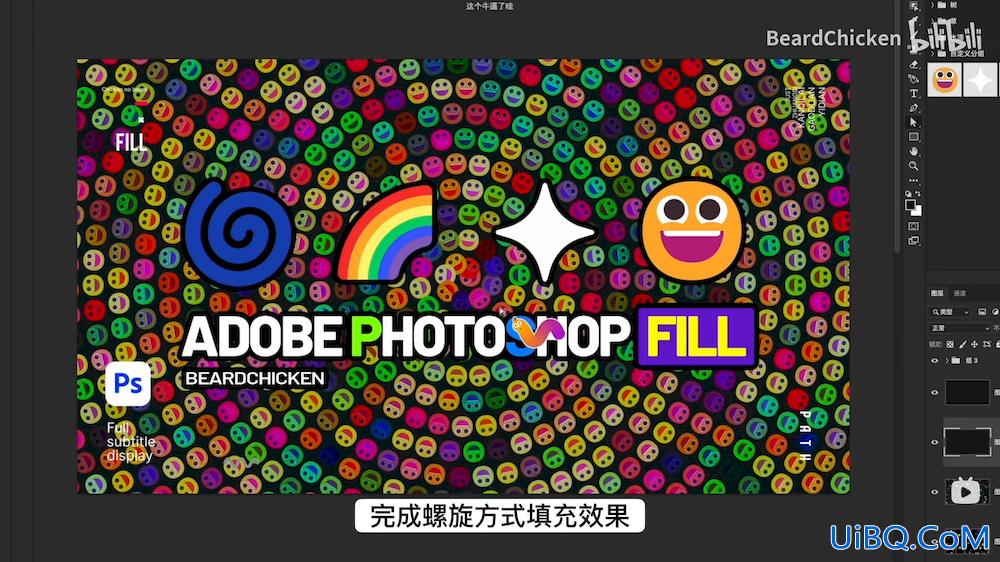
Task: Select the plain dark layer thumbnail under 组 3
Action: (967, 392)
